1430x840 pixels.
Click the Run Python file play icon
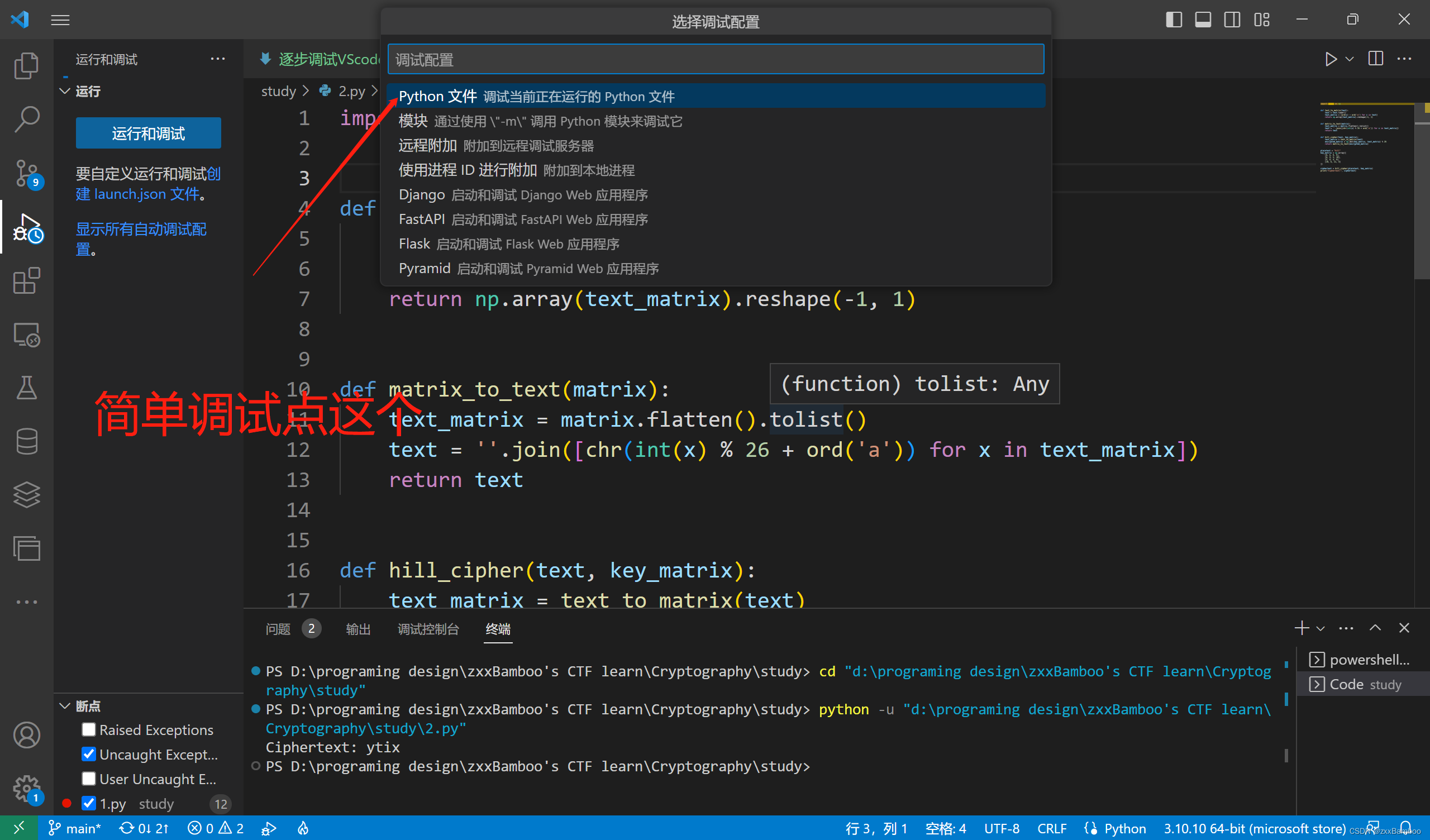(x=1330, y=59)
